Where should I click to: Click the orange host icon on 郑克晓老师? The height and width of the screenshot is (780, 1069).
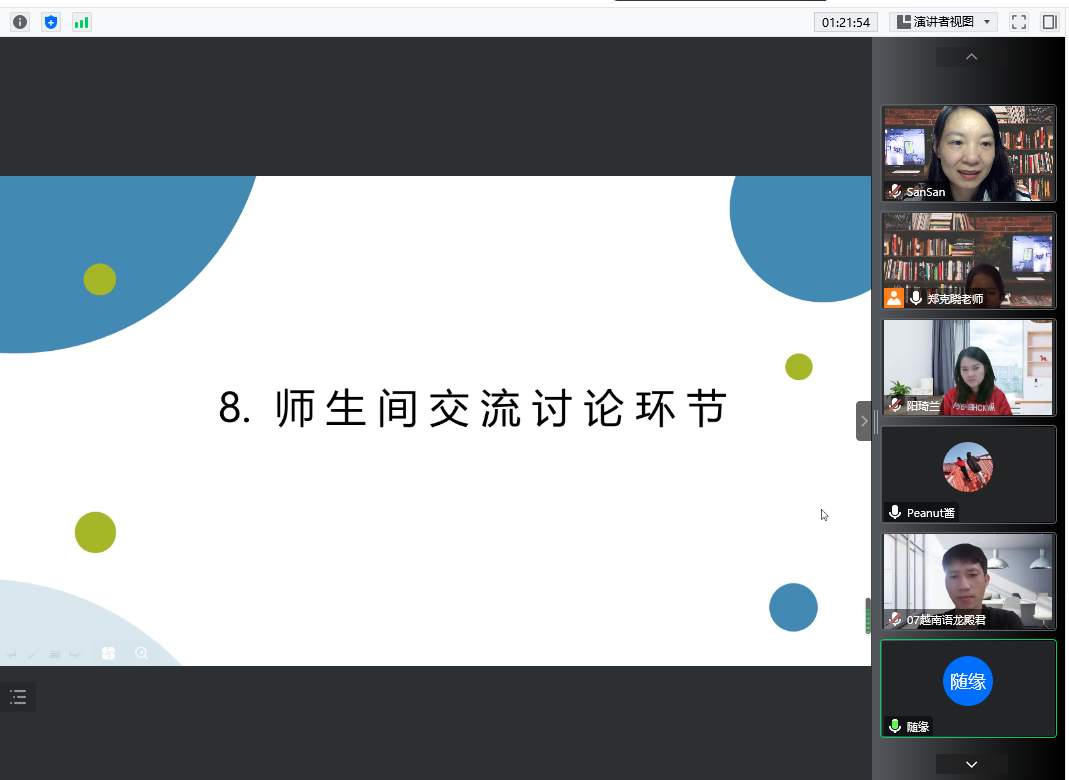click(x=893, y=298)
